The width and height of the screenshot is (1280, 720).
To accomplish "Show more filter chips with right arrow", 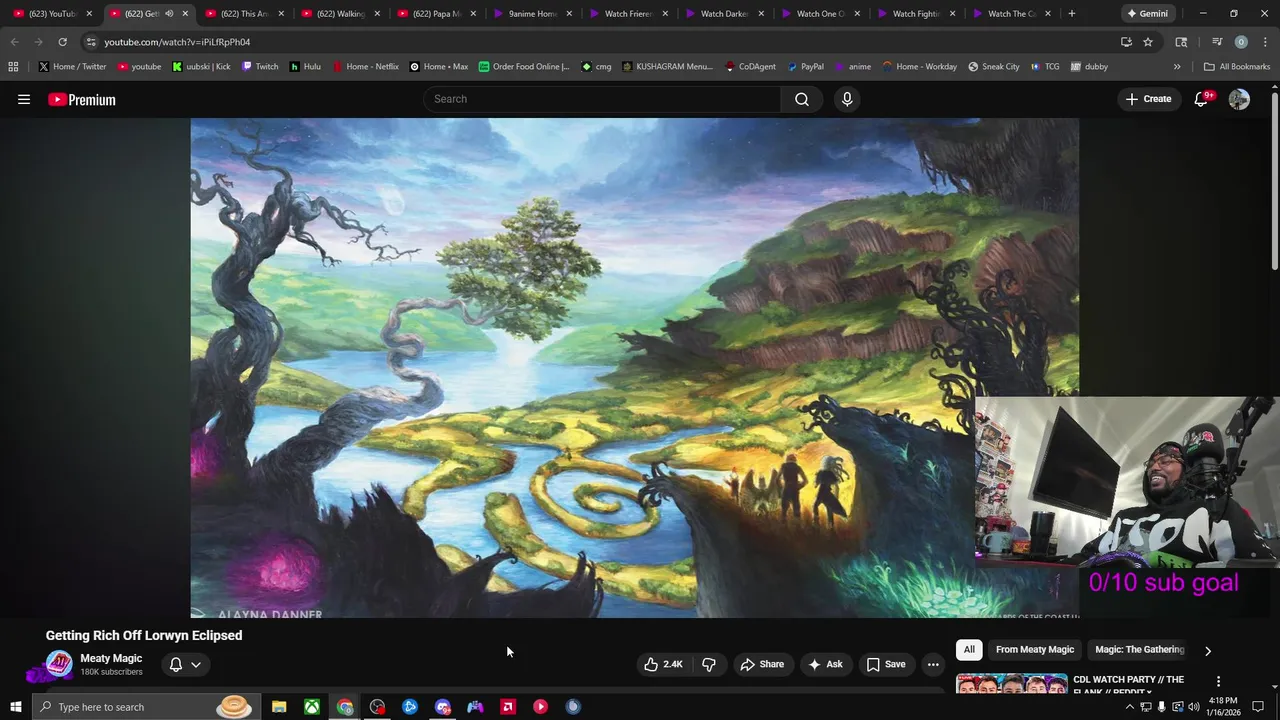I will pyautogui.click(x=1207, y=650).
